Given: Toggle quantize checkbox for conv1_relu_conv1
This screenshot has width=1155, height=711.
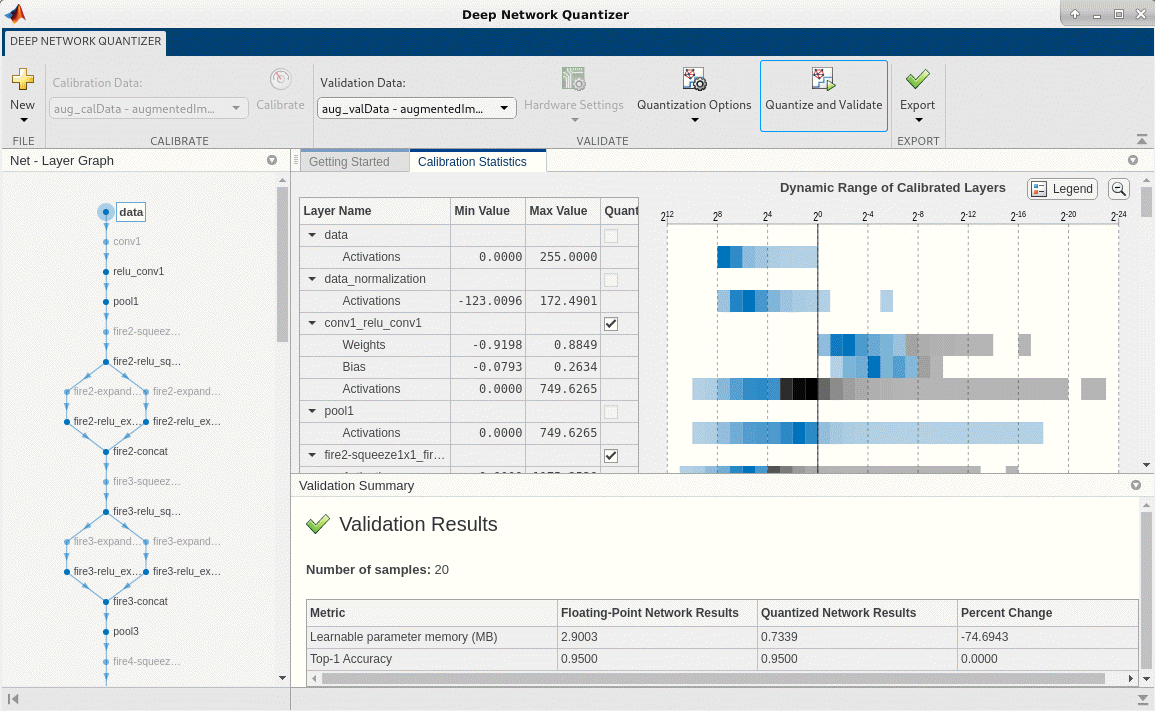Looking at the screenshot, I should point(611,323).
